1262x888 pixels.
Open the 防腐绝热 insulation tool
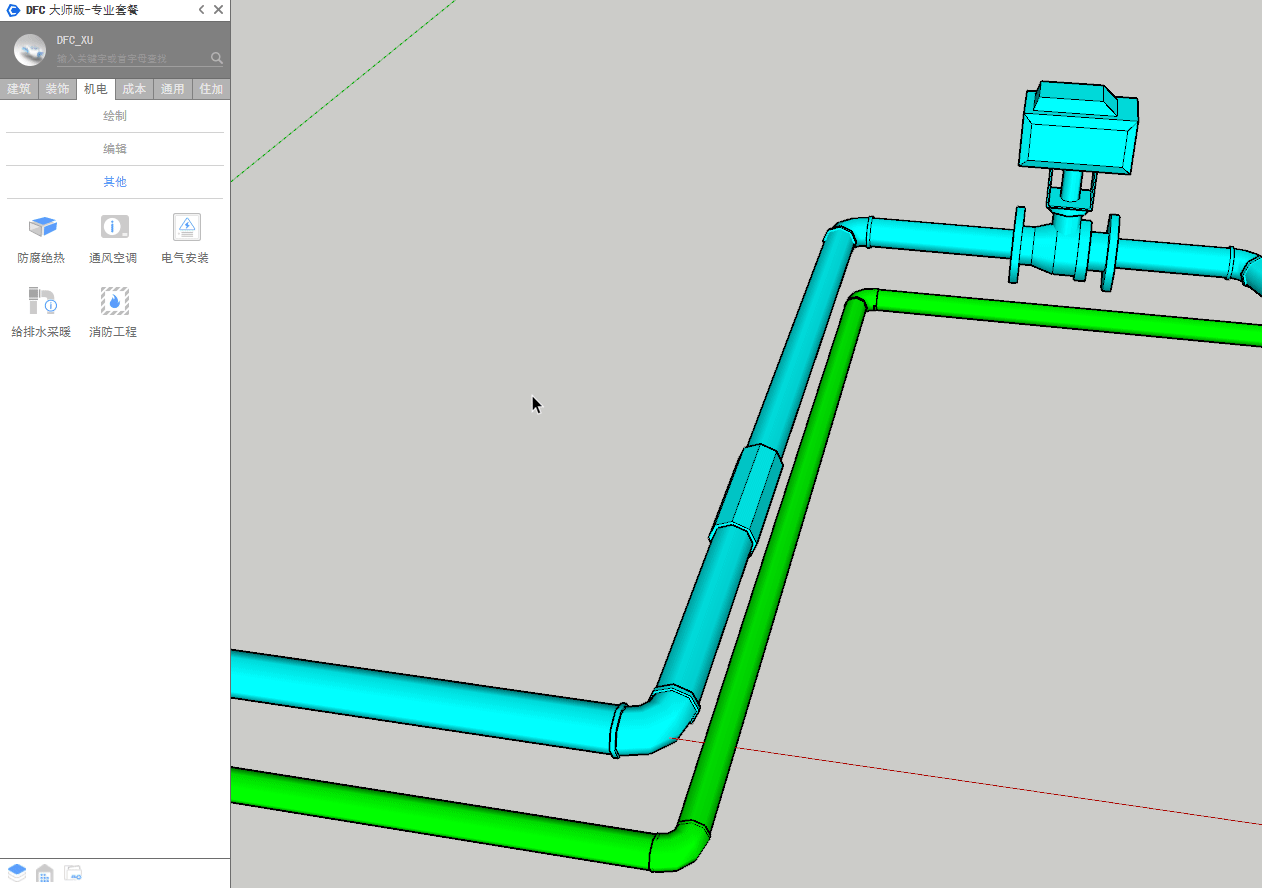tap(42, 228)
